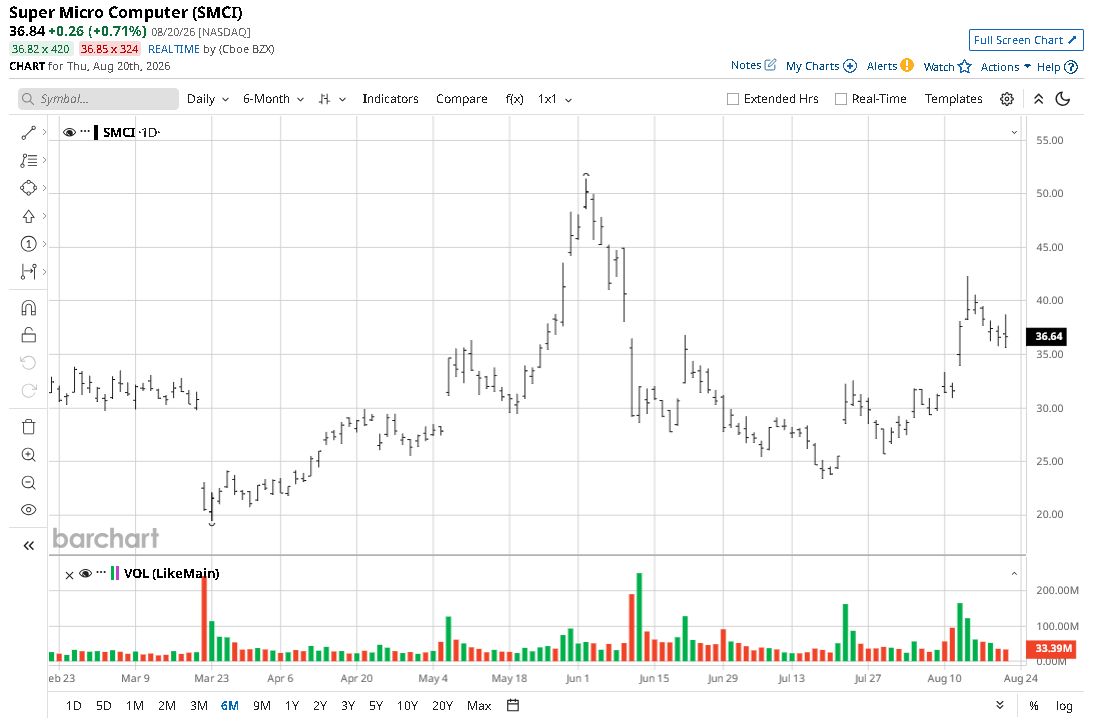
Task: Enable Extended Hrs checkbox
Action: coord(732,99)
